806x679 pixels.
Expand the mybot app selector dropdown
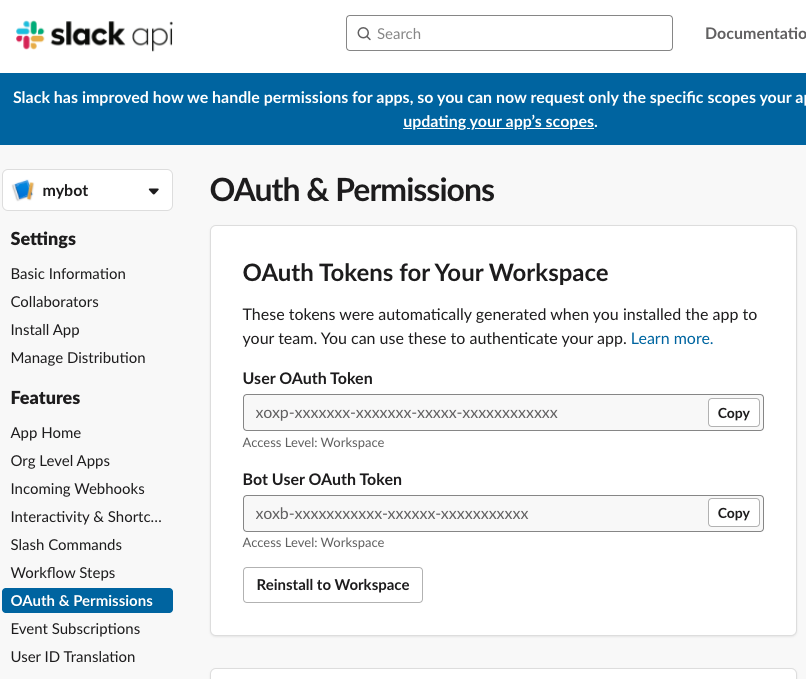153,191
